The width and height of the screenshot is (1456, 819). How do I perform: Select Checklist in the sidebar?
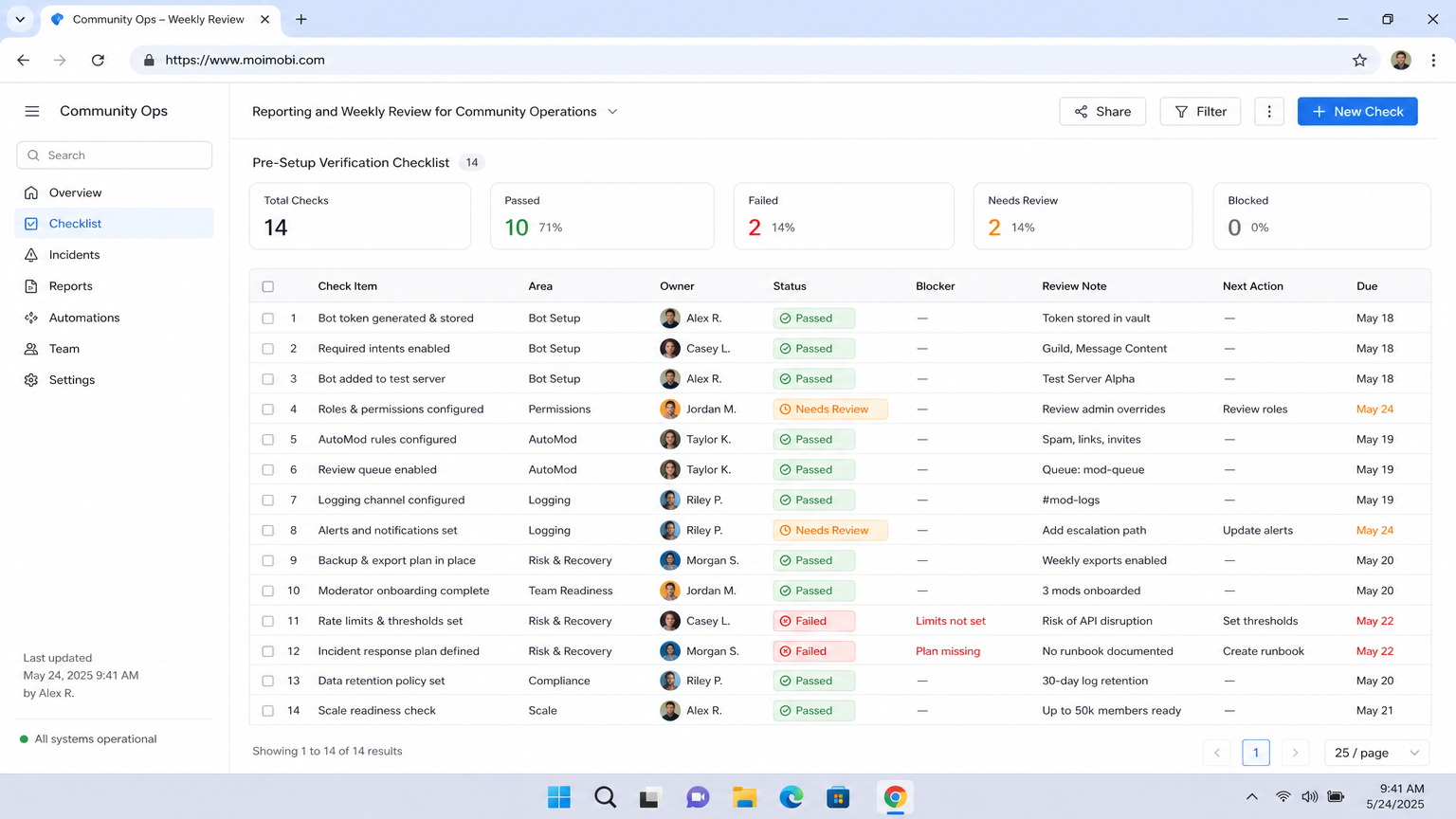pos(115,224)
